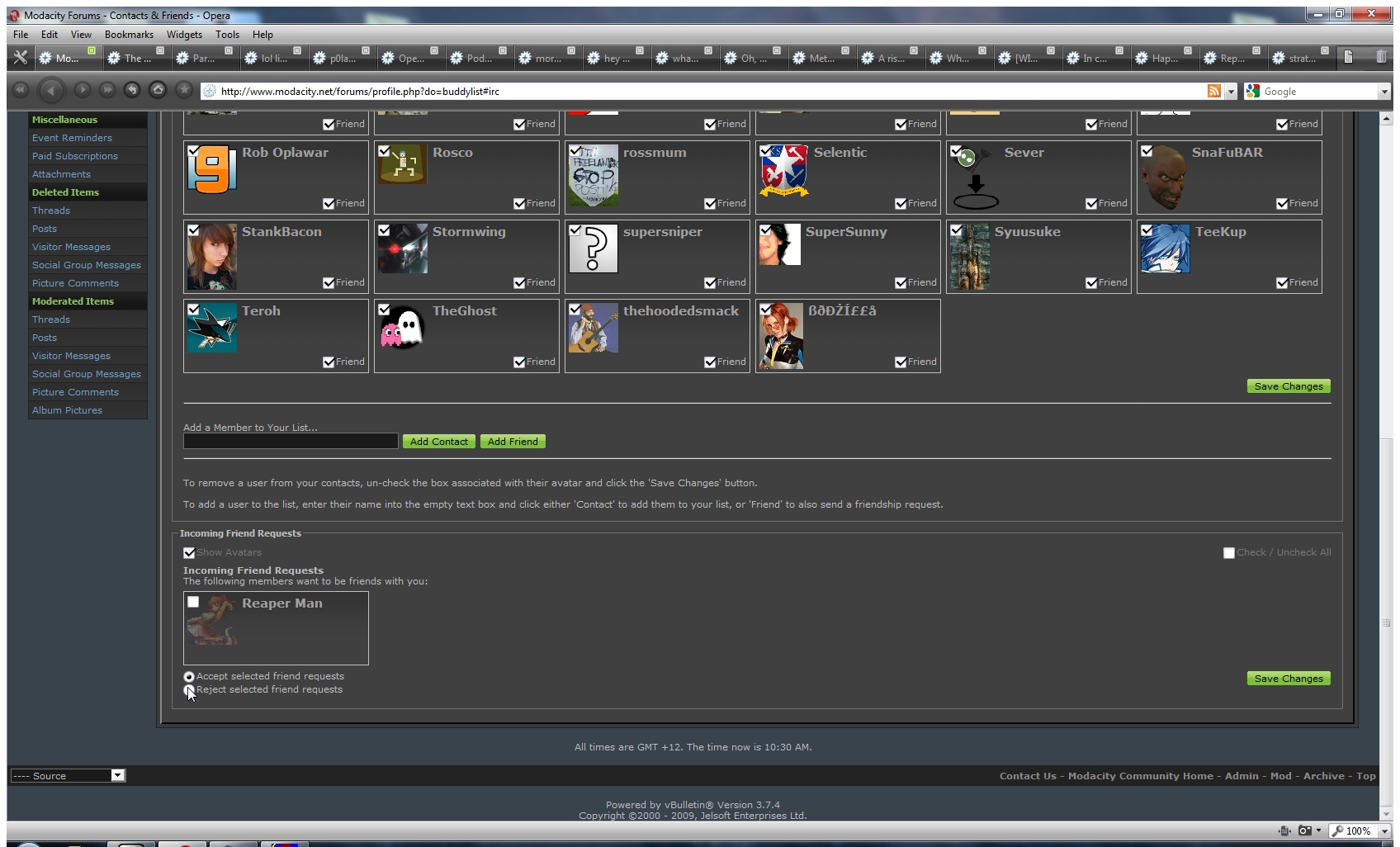Check the Reaper Man friend request checkbox
The width and height of the screenshot is (1400, 847).
[x=193, y=602]
